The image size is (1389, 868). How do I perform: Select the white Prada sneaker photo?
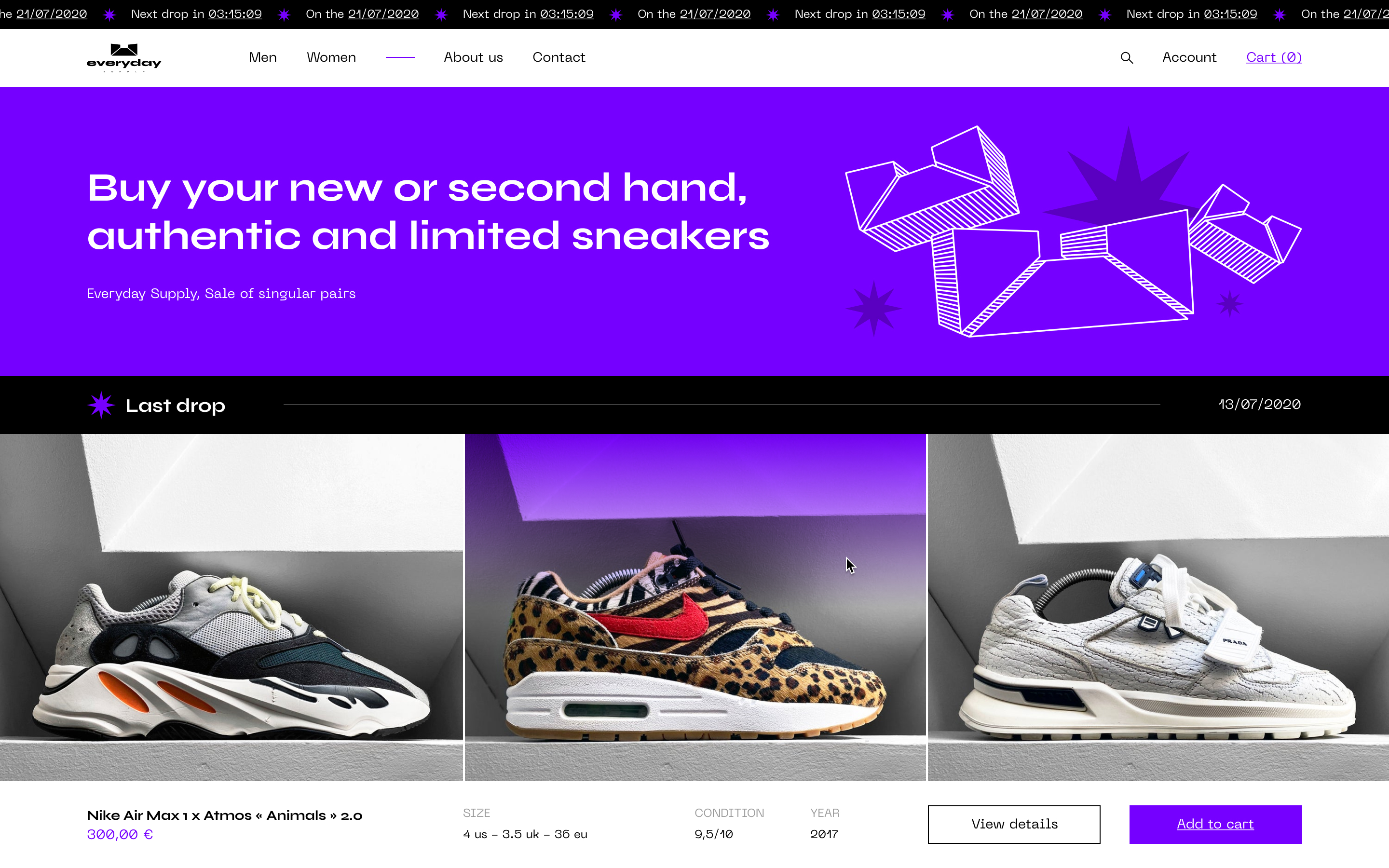[x=1158, y=608]
